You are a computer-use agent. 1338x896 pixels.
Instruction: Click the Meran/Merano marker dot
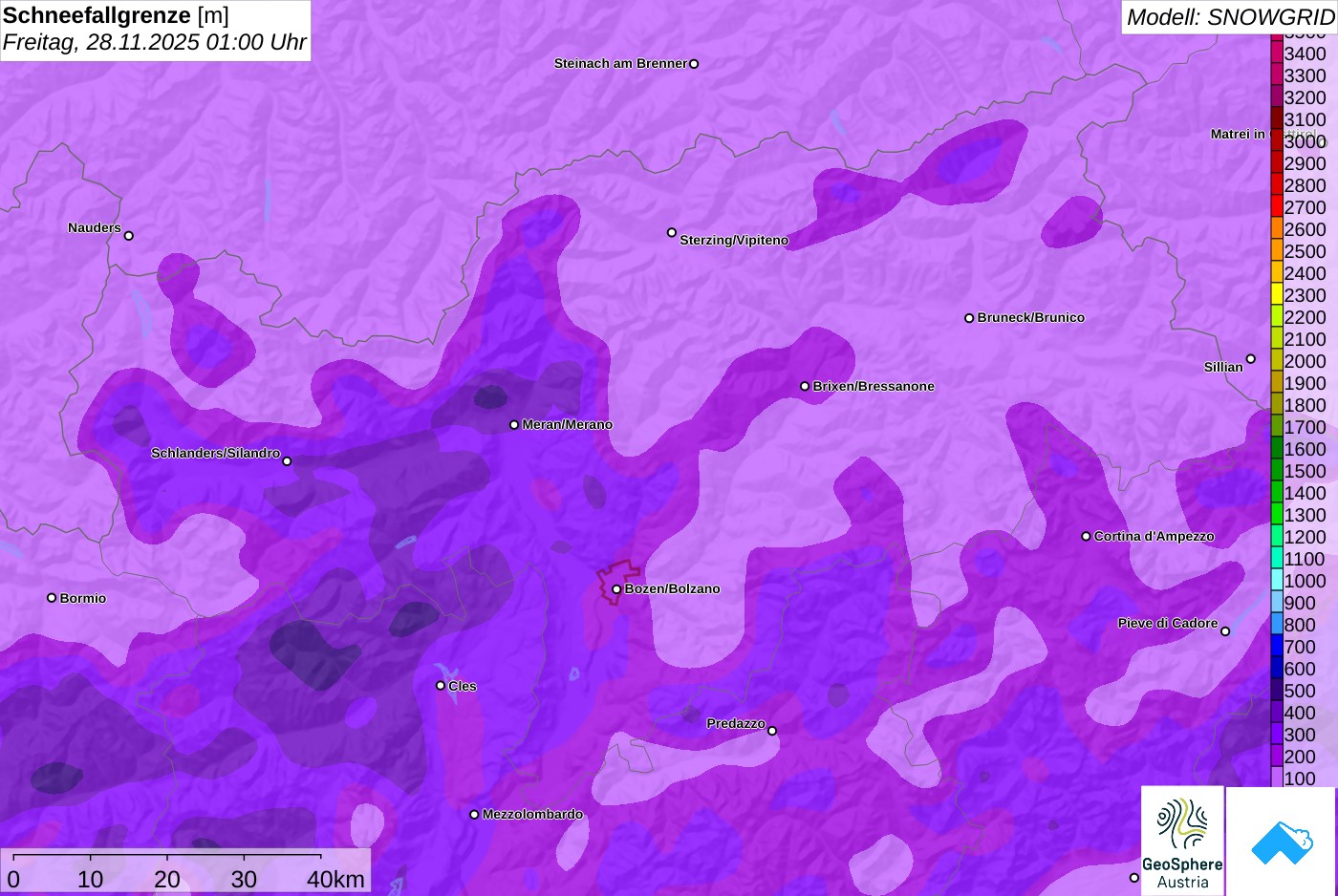(514, 425)
